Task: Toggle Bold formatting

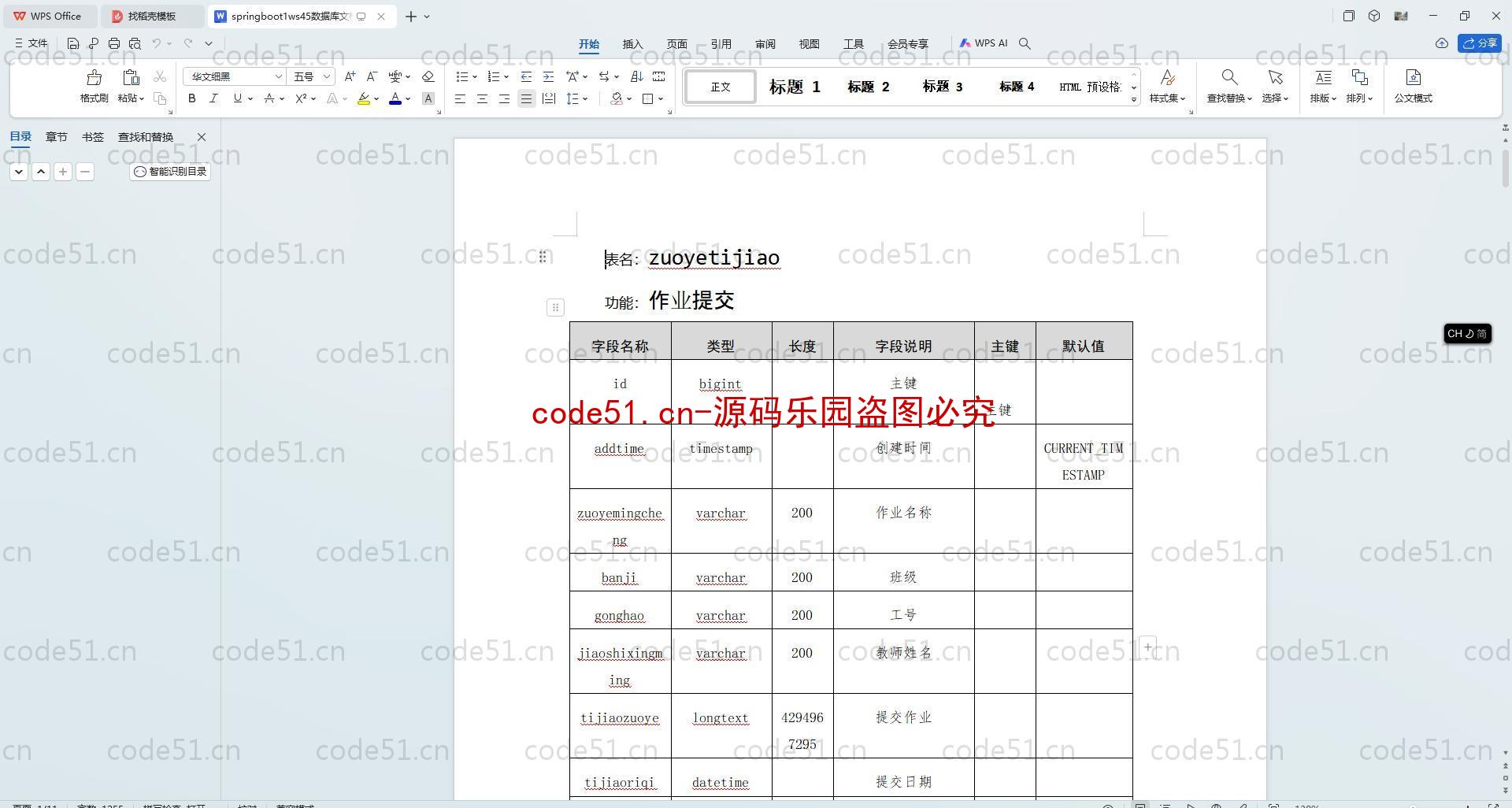Action: [191, 98]
